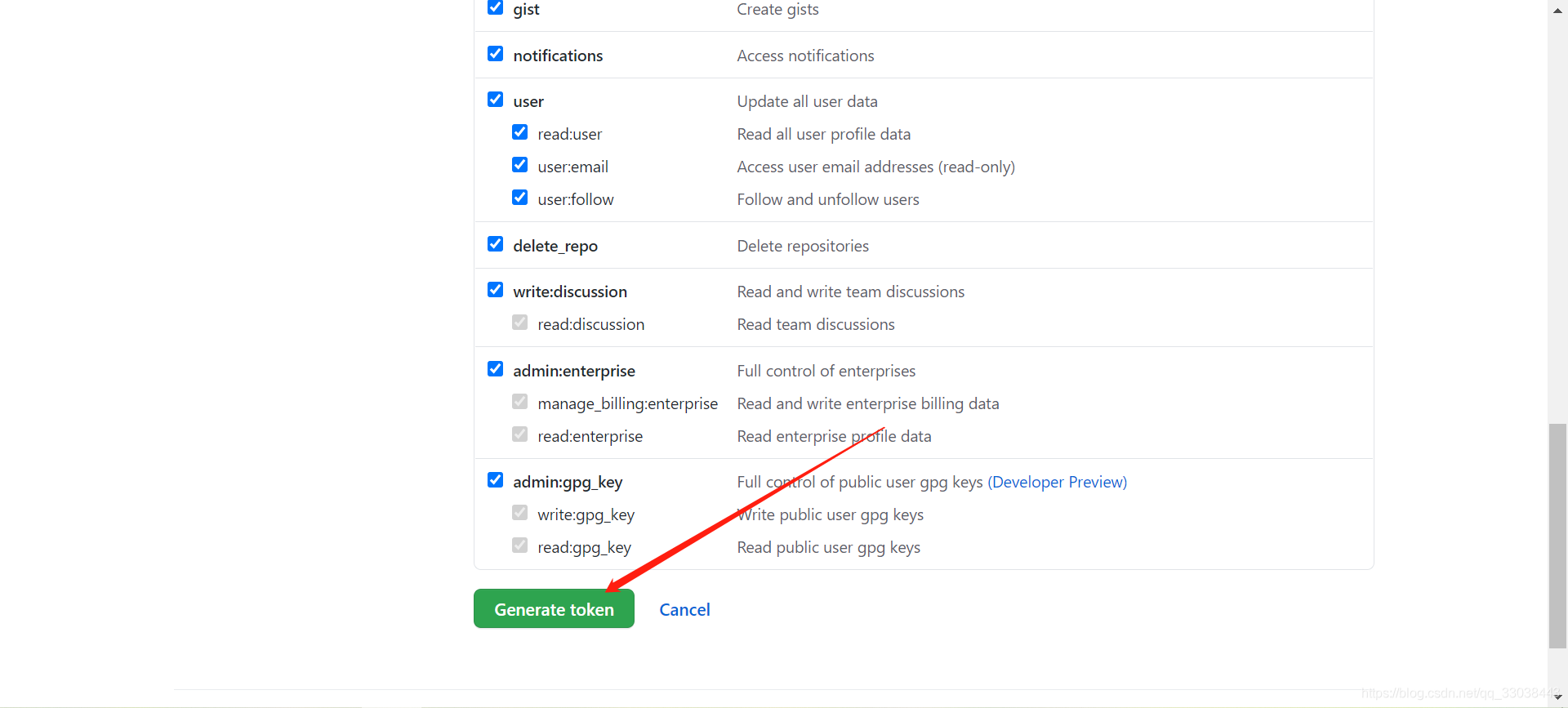Screen dimensions: 1568x708
Task: Click the "admin:gpg_key" scope label
Action: [568, 483]
